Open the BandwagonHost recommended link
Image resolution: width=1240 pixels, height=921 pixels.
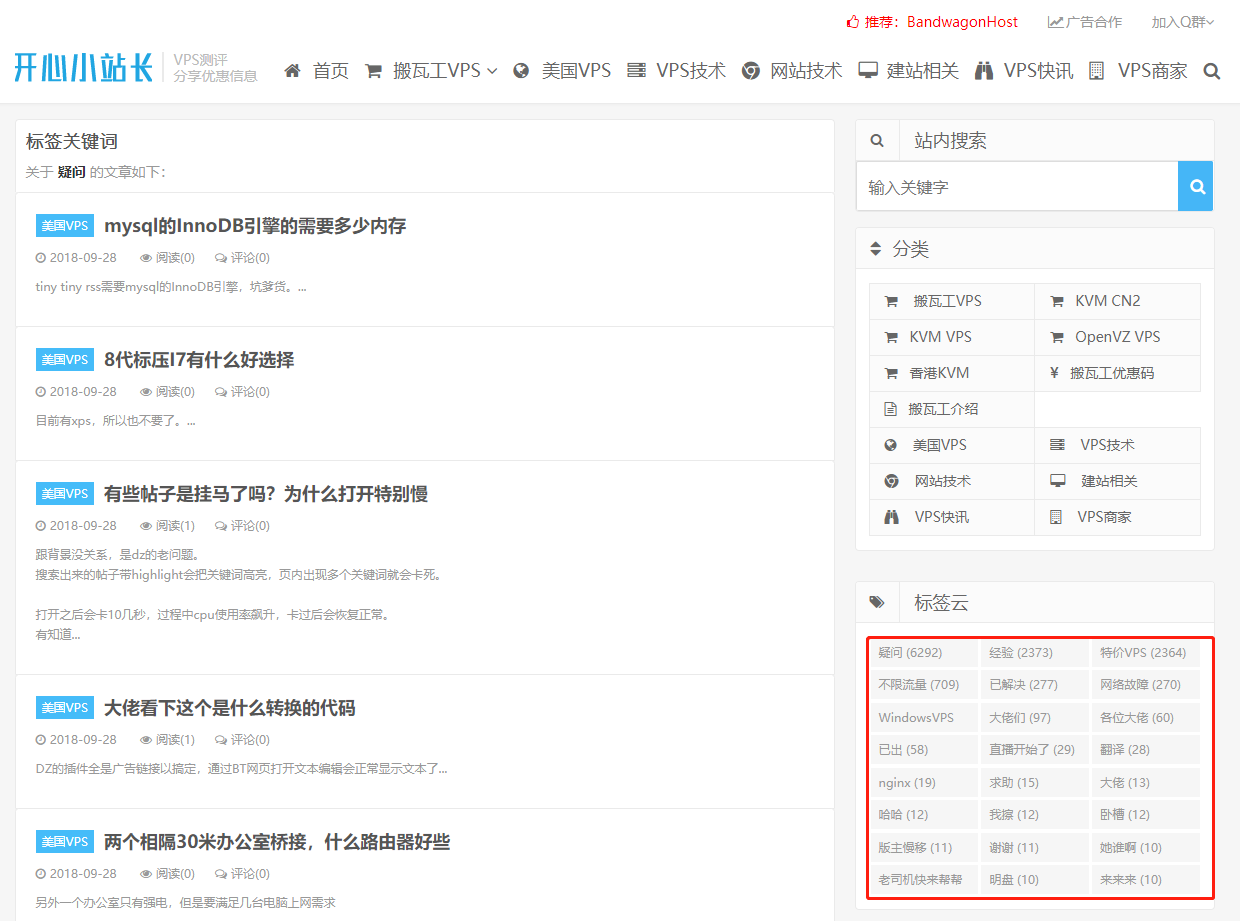(962, 22)
